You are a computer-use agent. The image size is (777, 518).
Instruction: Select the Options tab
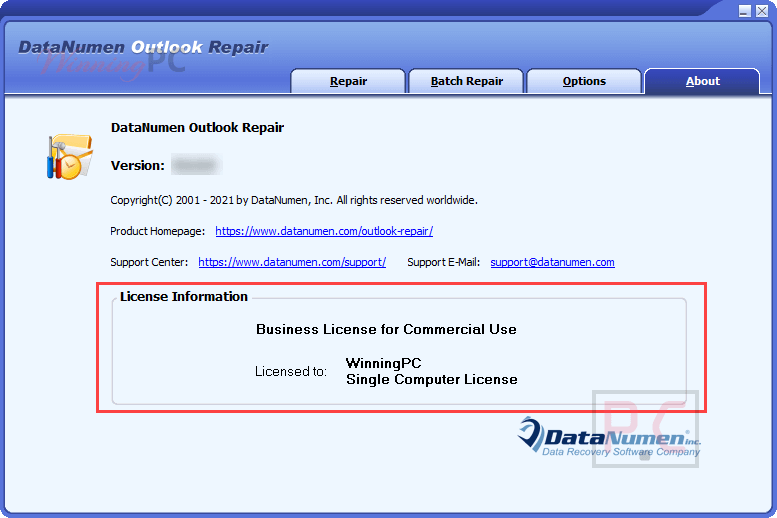[x=584, y=81]
